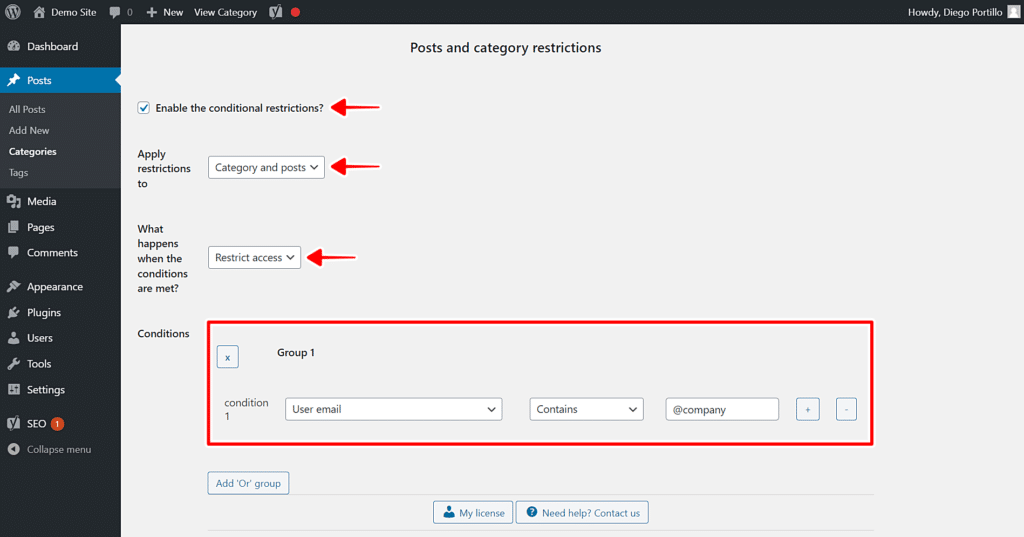Remove Group 1 with the x button
Screen dimensions: 1024x537
coord(228,357)
